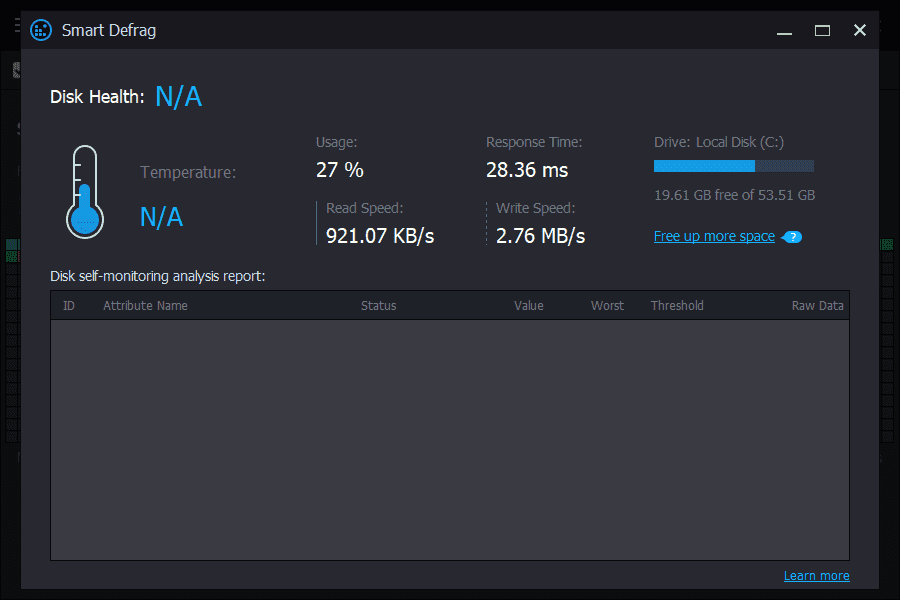Click the Disk Health N/A value
The image size is (900, 600).
coord(179,96)
